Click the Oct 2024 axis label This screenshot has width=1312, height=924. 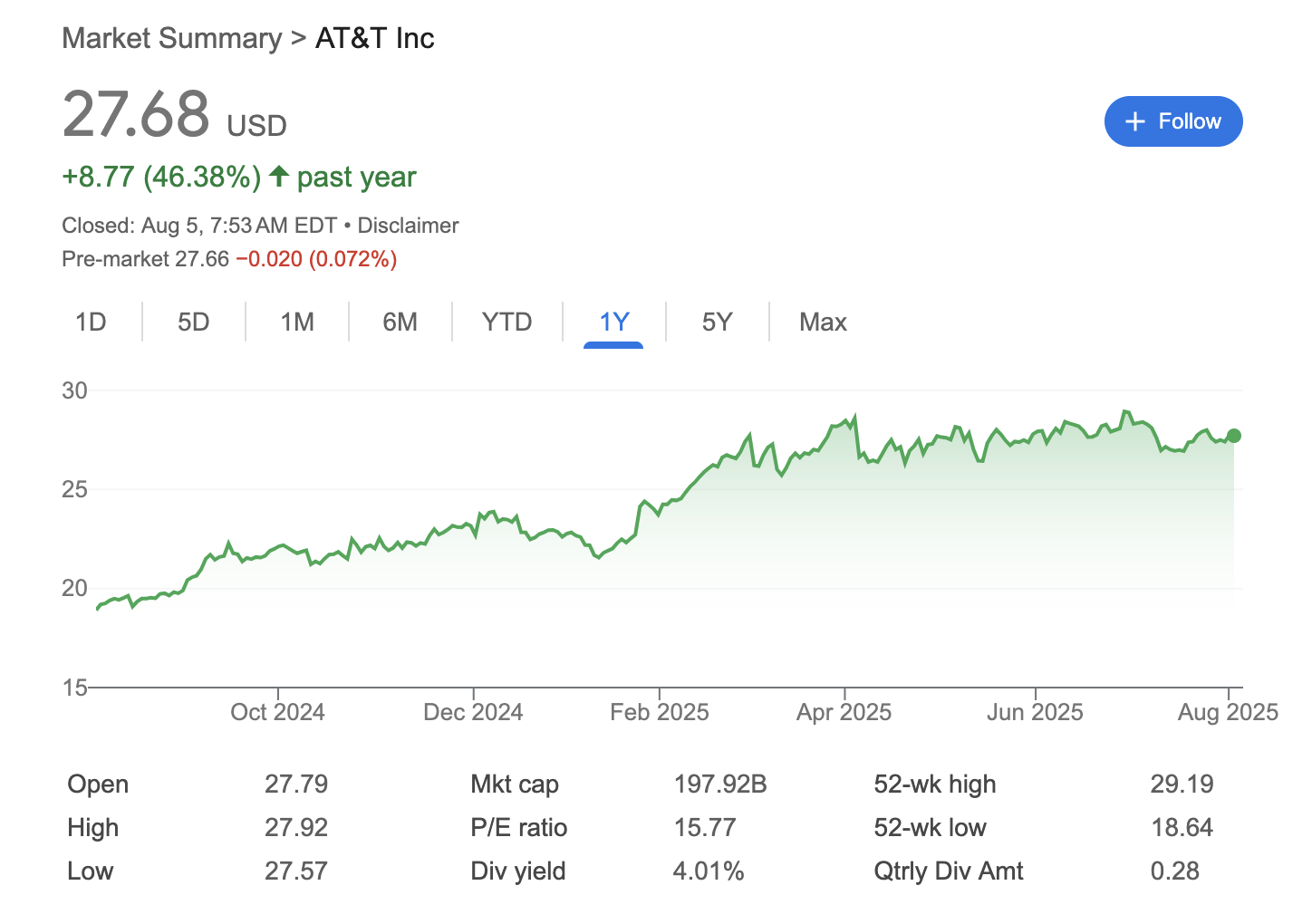tap(277, 712)
